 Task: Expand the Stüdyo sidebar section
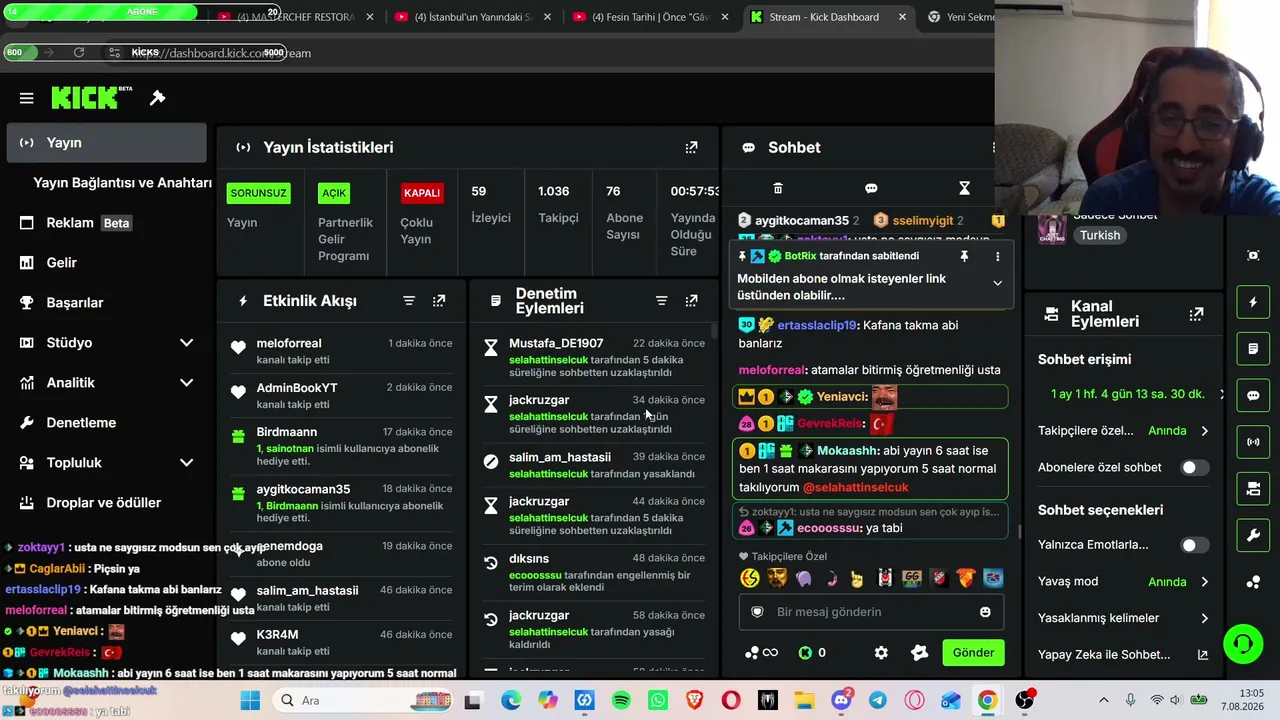186,343
